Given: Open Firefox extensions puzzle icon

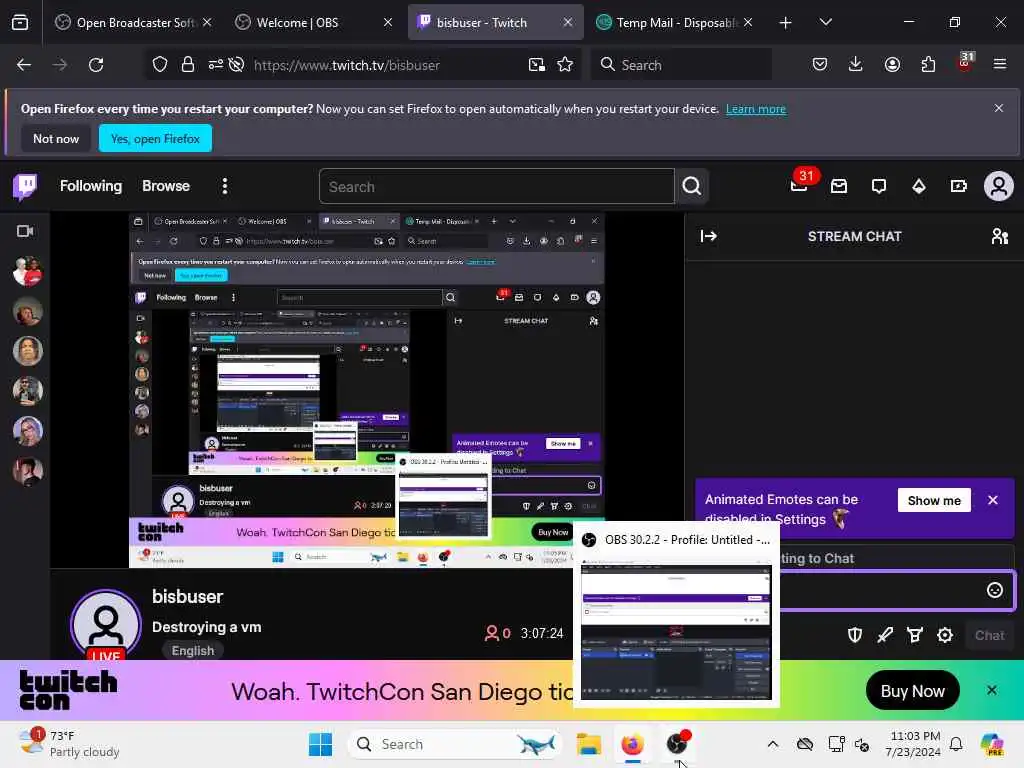Looking at the screenshot, I should (x=928, y=65).
